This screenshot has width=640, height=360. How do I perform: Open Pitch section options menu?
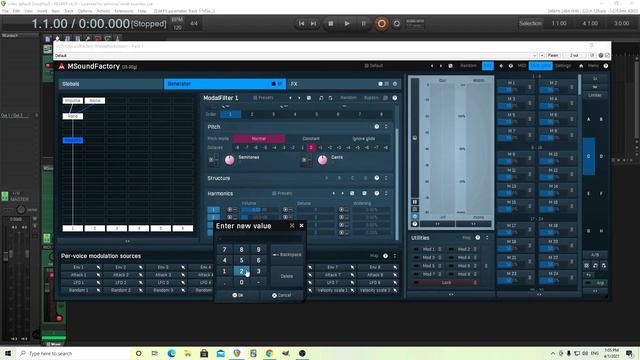tap(386, 127)
